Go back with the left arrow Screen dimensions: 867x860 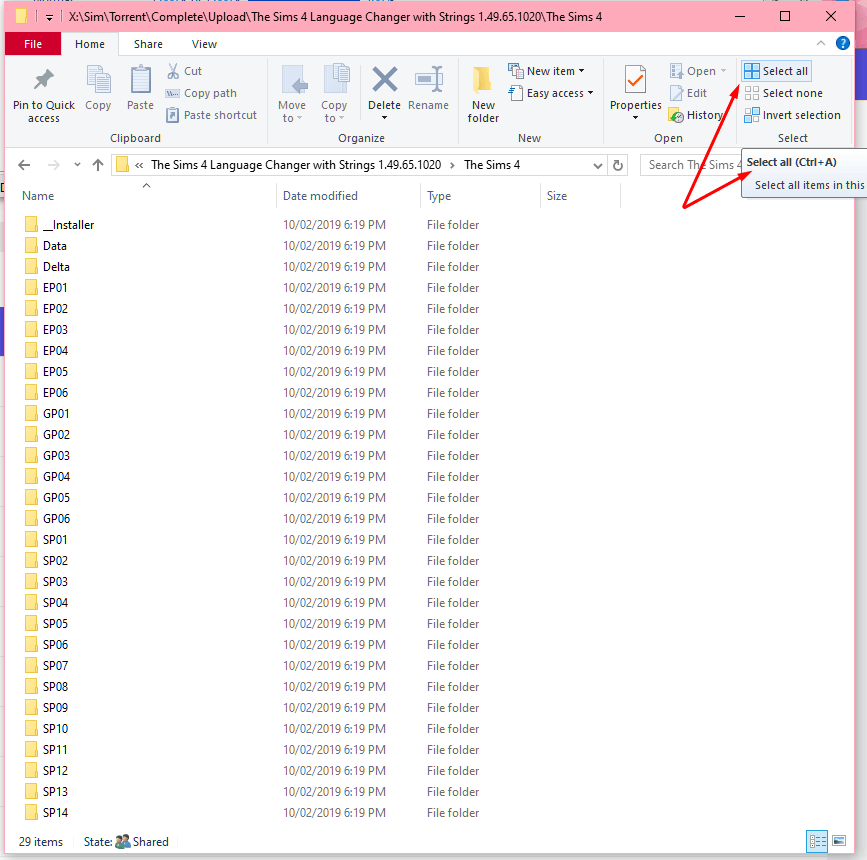coord(24,165)
